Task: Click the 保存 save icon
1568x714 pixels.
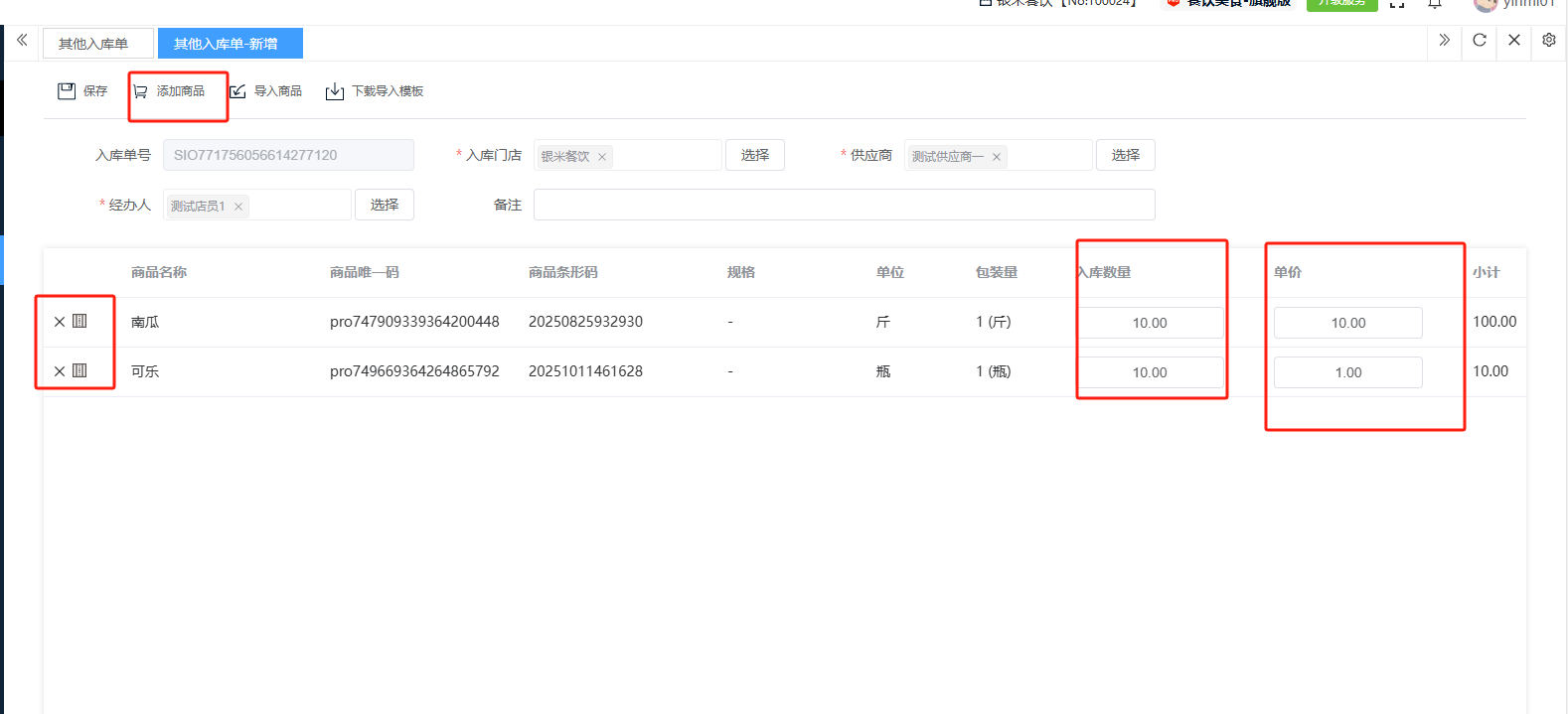Action: coord(67,91)
